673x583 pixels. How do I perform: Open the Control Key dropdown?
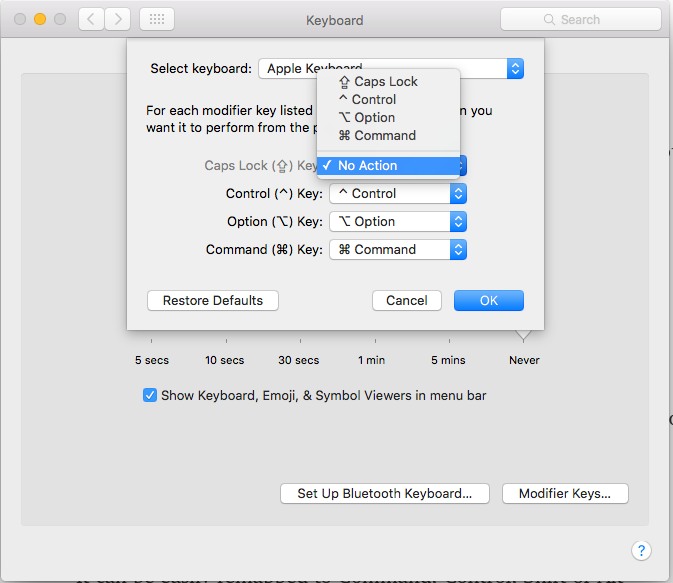pyautogui.click(x=398, y=194)
